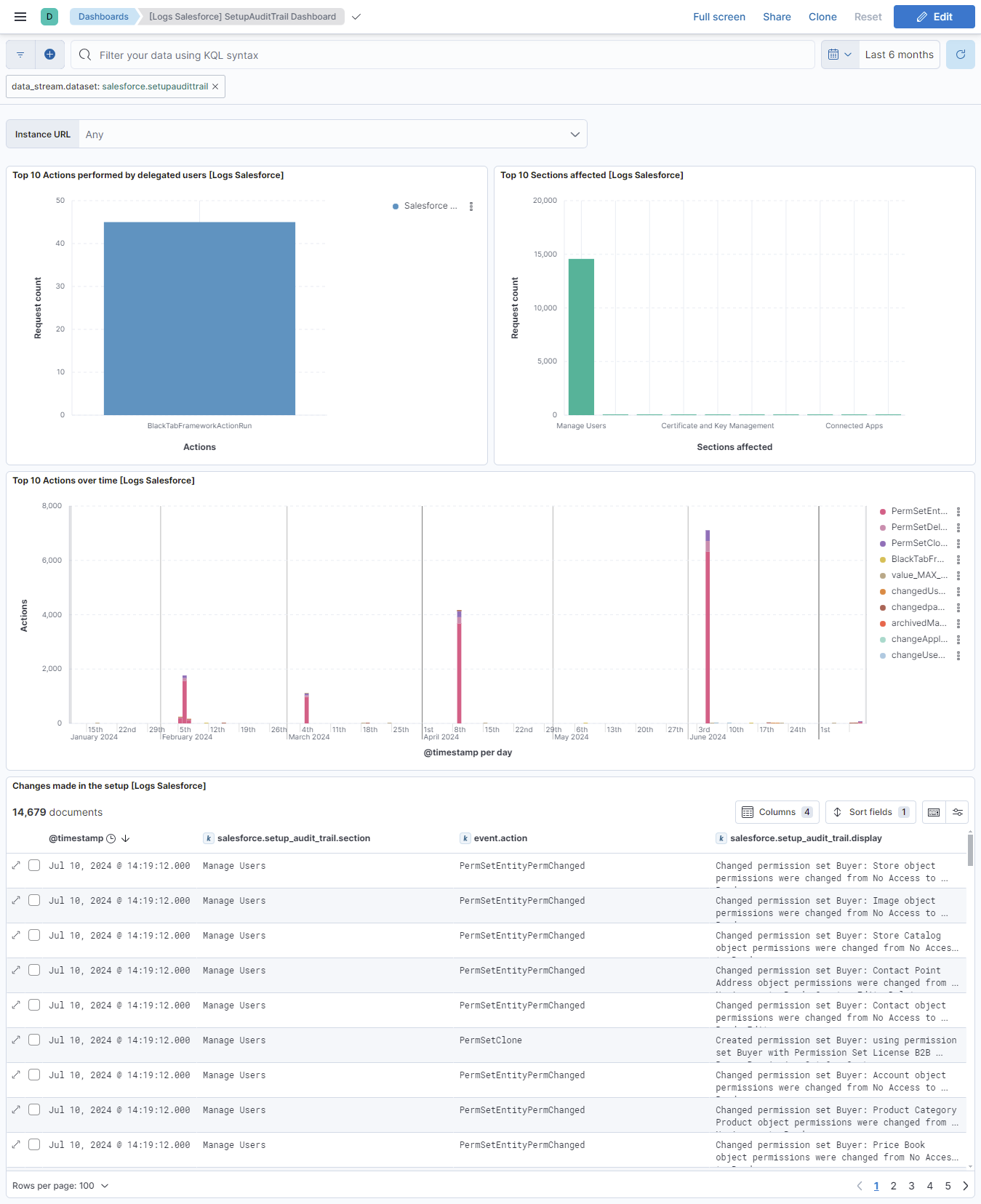
Task: Open the Share link
Action: (x=776, y=17)
